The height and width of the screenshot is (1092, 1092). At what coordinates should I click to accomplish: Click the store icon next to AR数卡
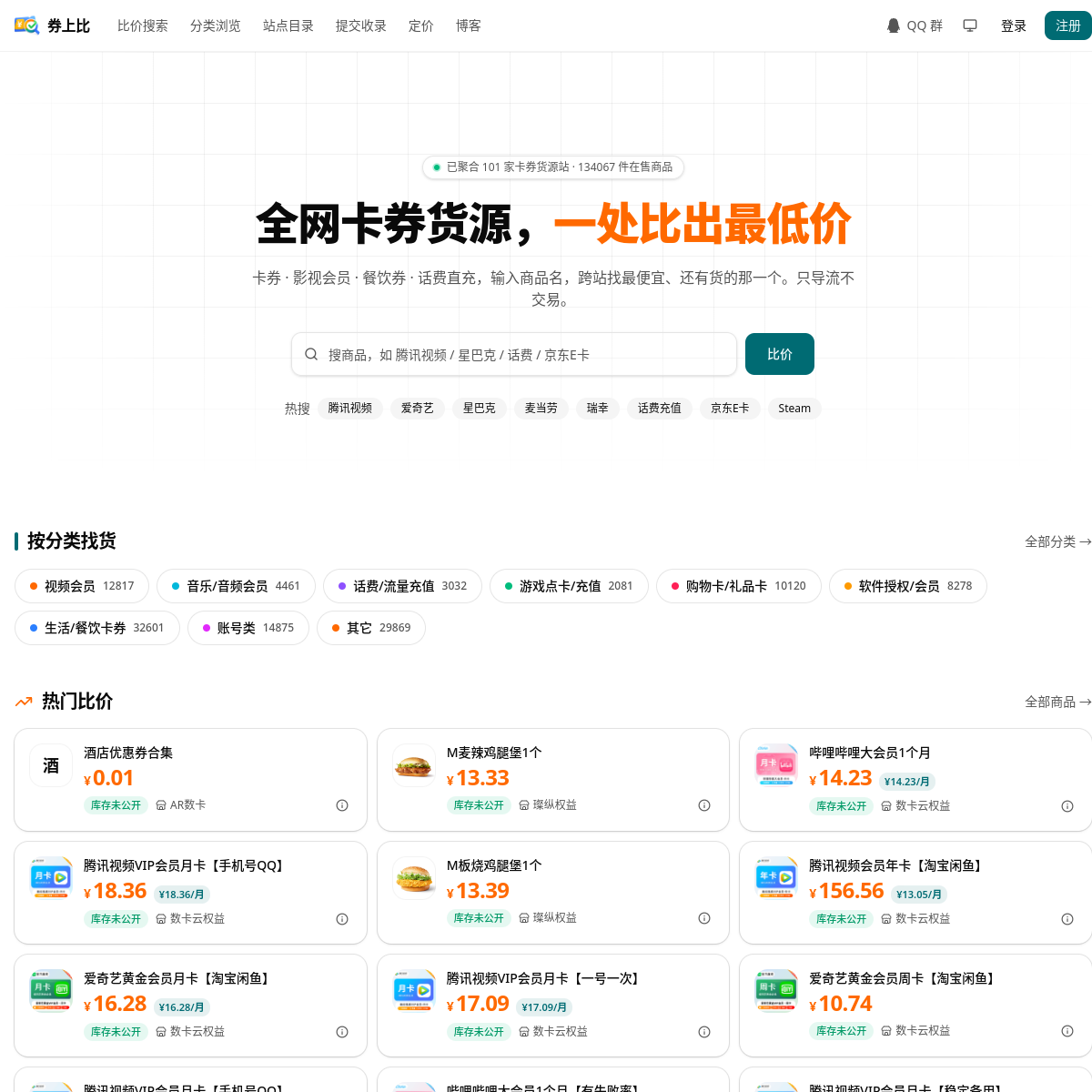point(161,805)
